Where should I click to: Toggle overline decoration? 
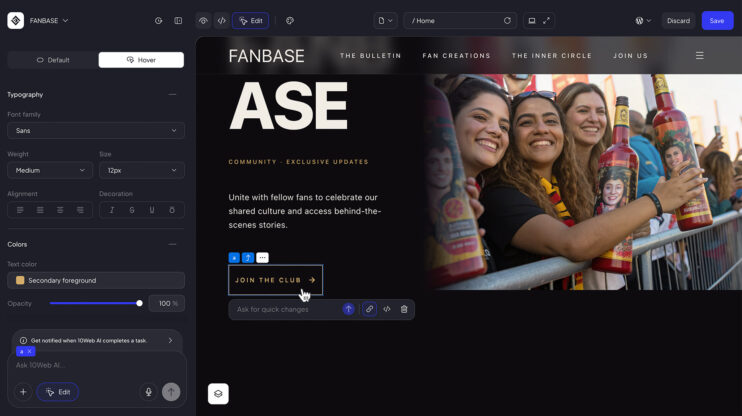pos(172,210)
